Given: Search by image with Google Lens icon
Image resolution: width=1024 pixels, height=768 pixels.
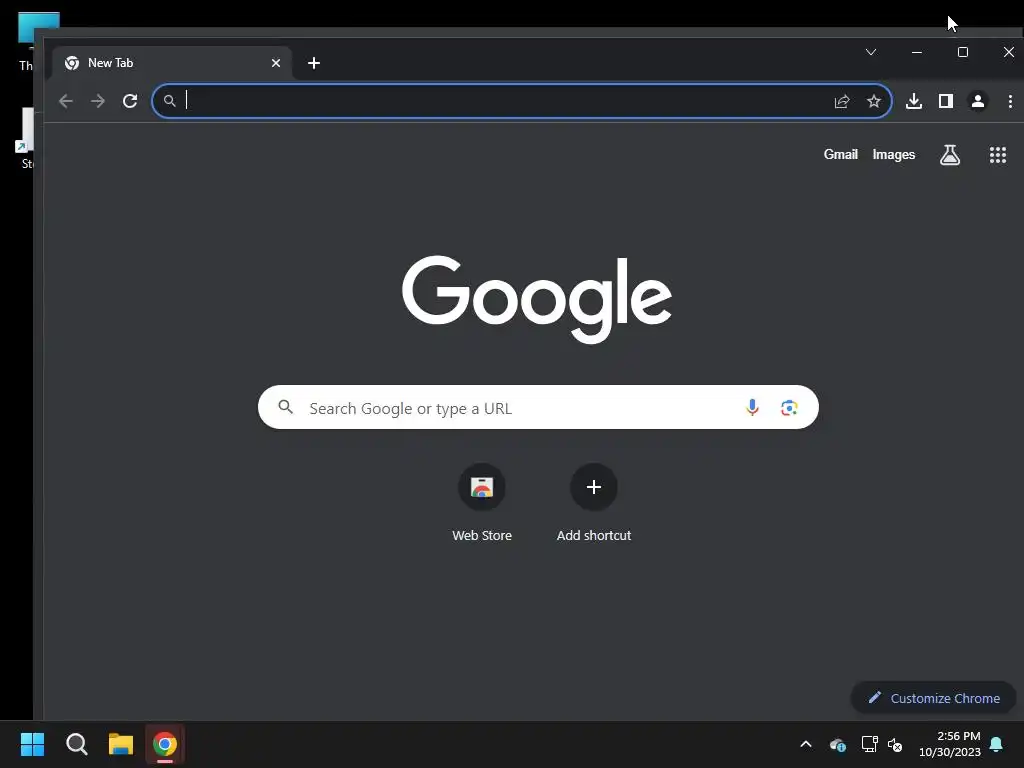Looking at the screenshot, I should pos(789,408).
